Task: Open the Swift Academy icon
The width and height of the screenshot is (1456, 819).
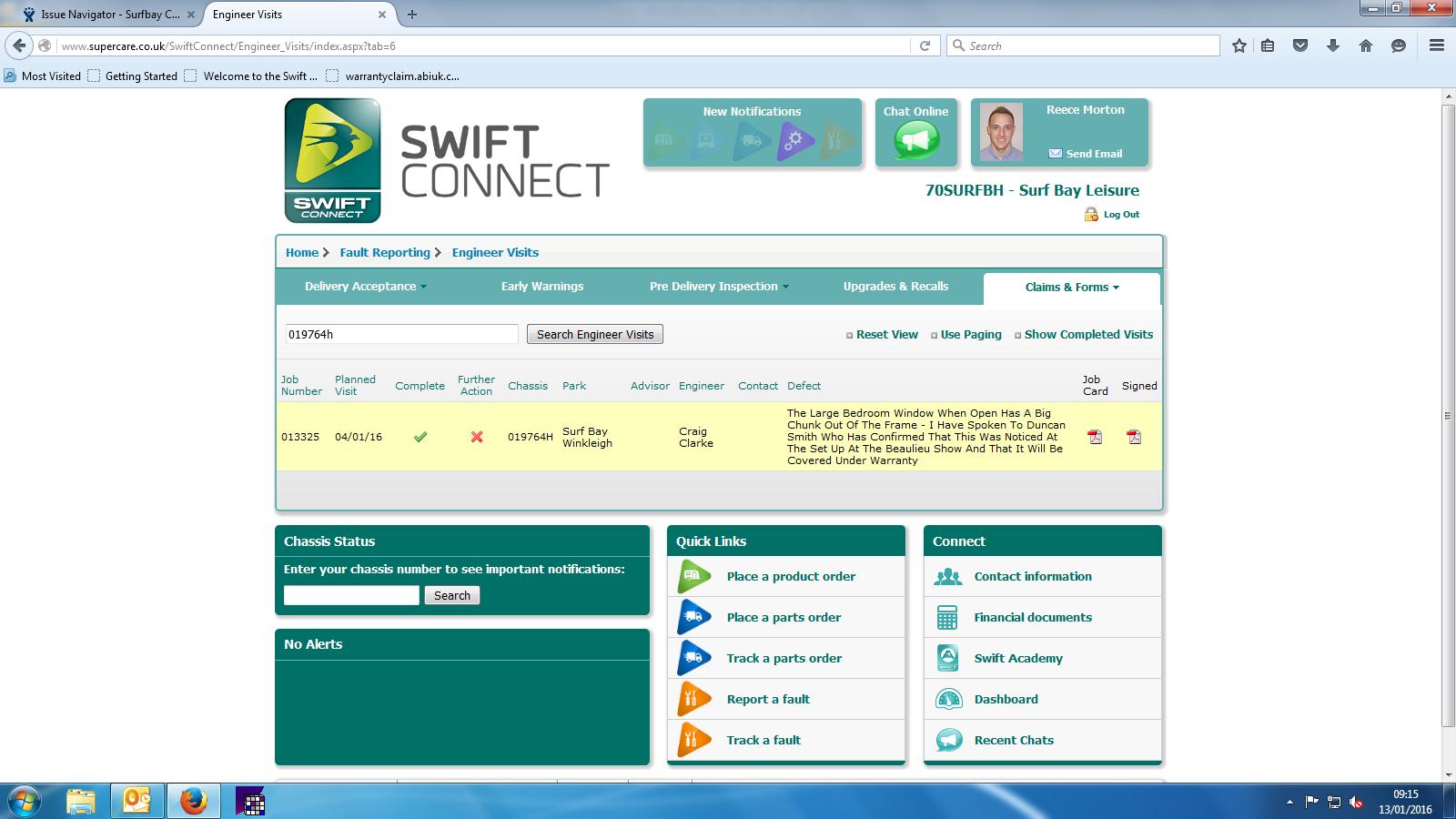Action: [947, 658]
